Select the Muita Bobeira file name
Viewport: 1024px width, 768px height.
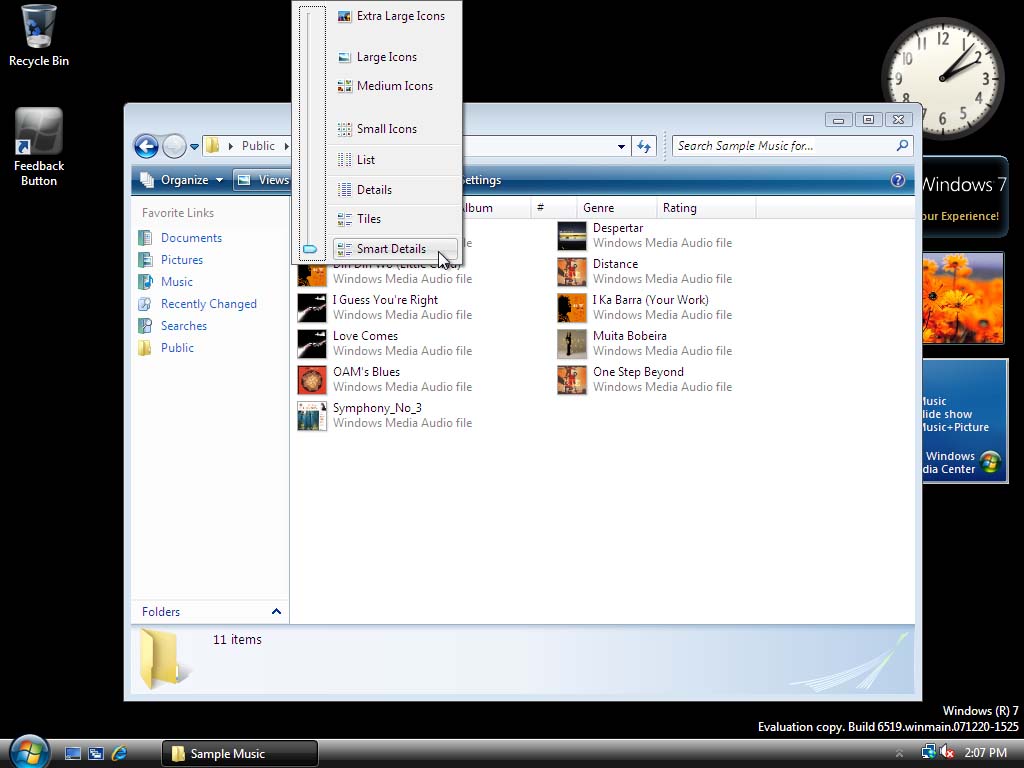(x=630, y=336)
